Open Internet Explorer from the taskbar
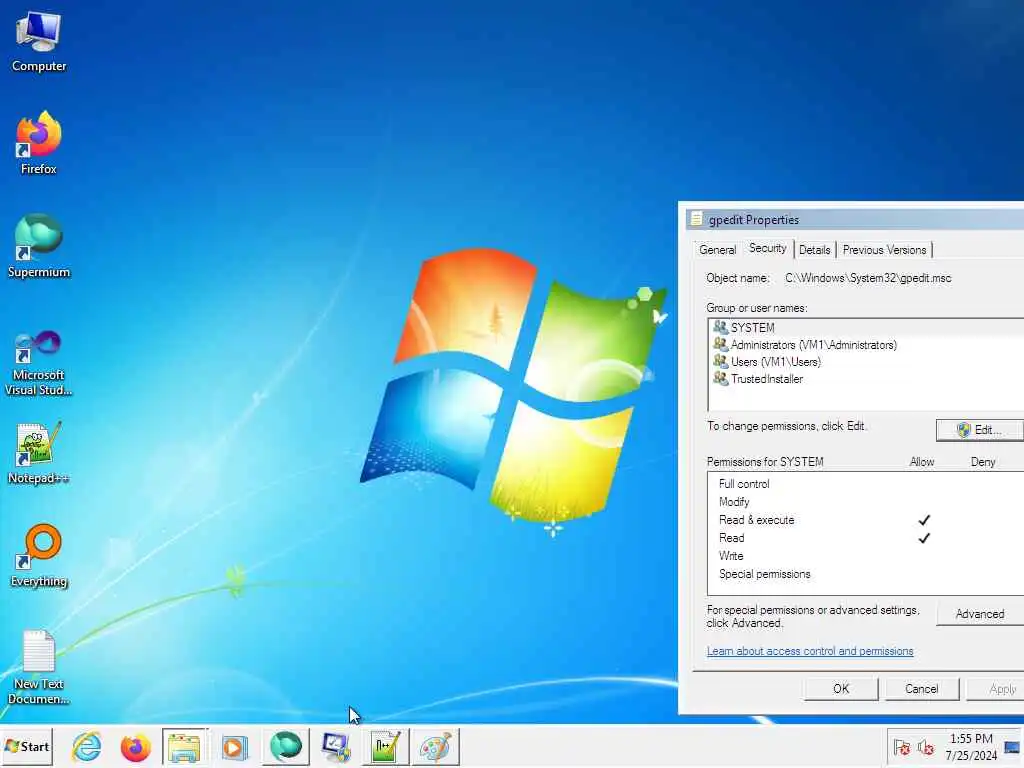The image size is (1024, 768). tap(87, 746)
